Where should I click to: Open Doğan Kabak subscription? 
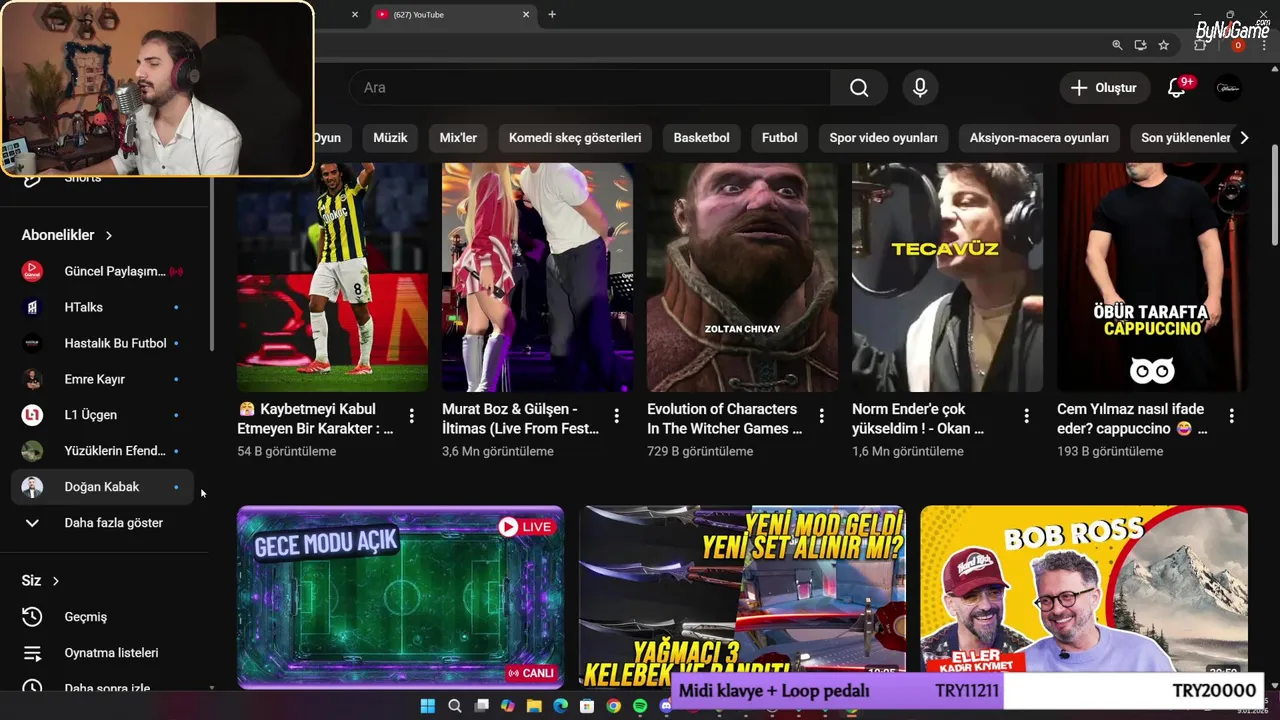[x=103, y=487]
